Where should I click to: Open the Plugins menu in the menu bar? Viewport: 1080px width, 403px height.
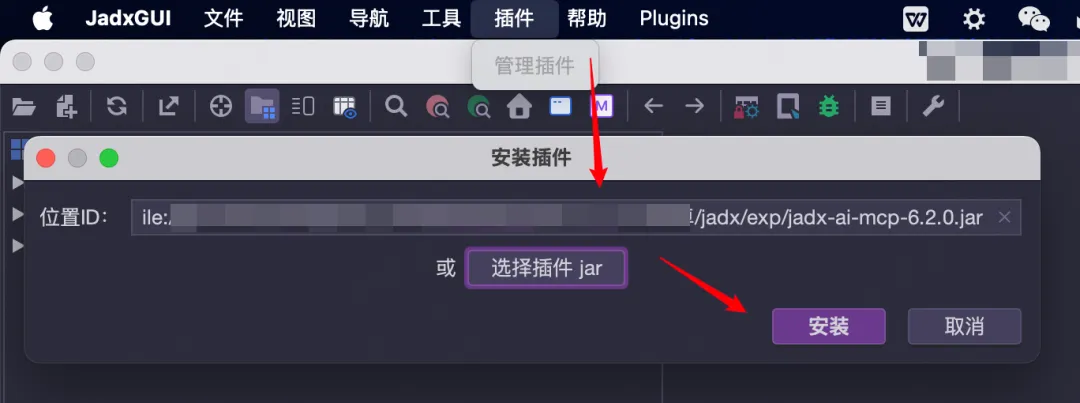pos(674,19)
